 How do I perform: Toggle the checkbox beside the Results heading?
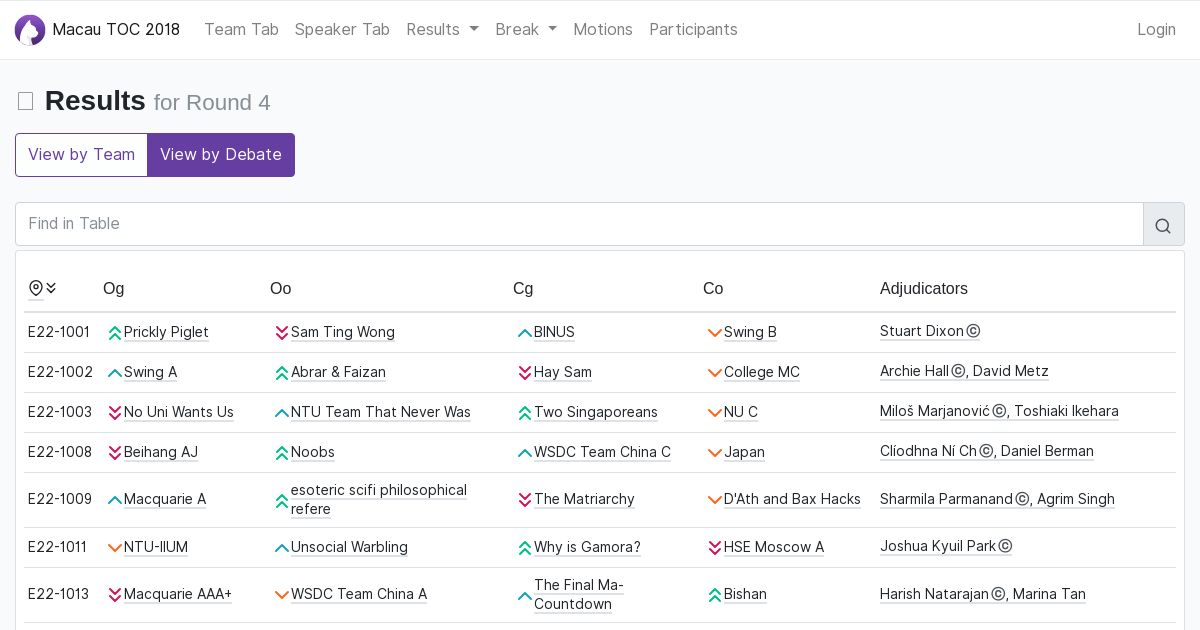pyautogui.click(x=26, y=101)
